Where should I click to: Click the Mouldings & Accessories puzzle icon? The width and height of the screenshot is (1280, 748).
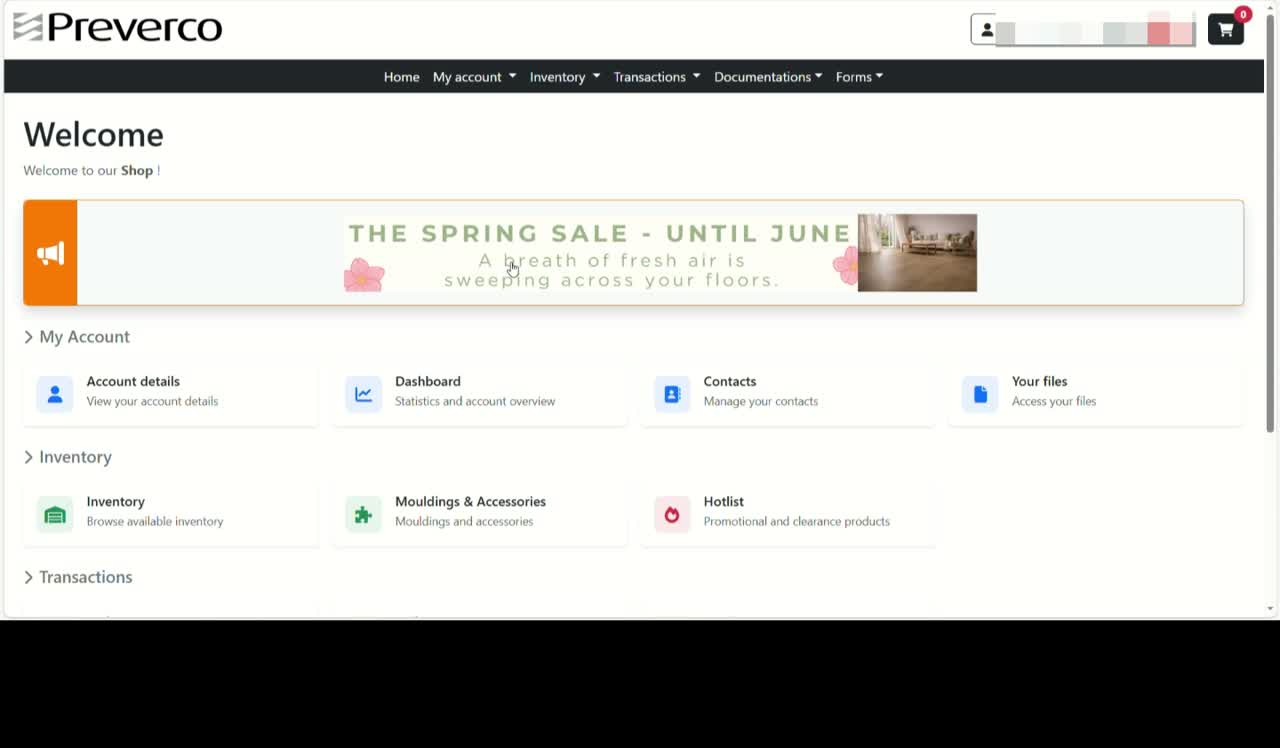coord(363,514)
